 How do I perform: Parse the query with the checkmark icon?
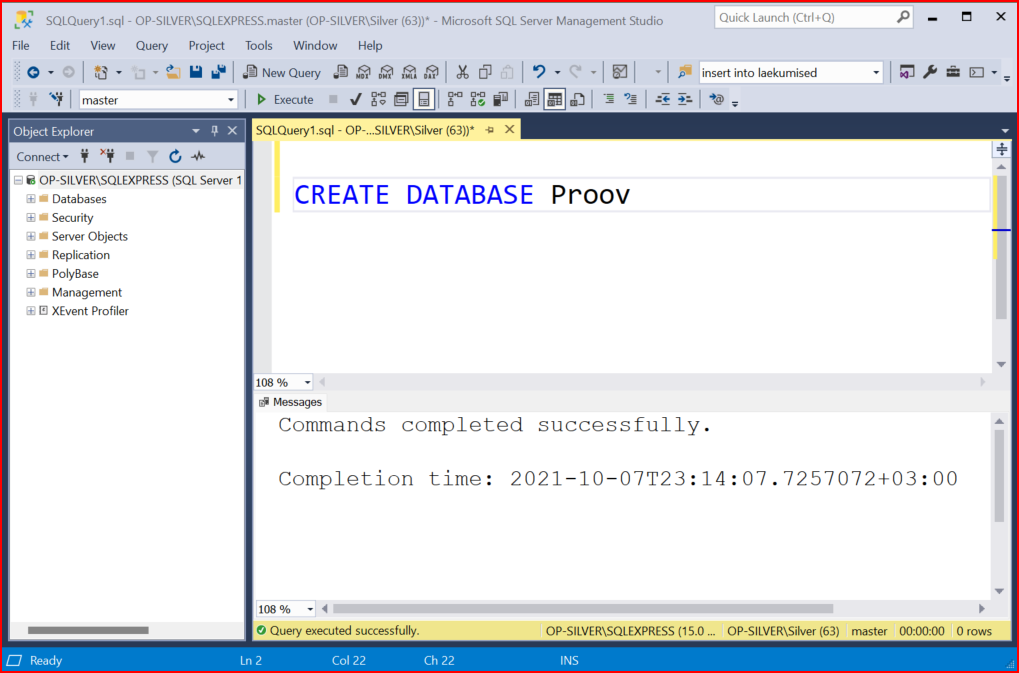click(x=355, y=99)
